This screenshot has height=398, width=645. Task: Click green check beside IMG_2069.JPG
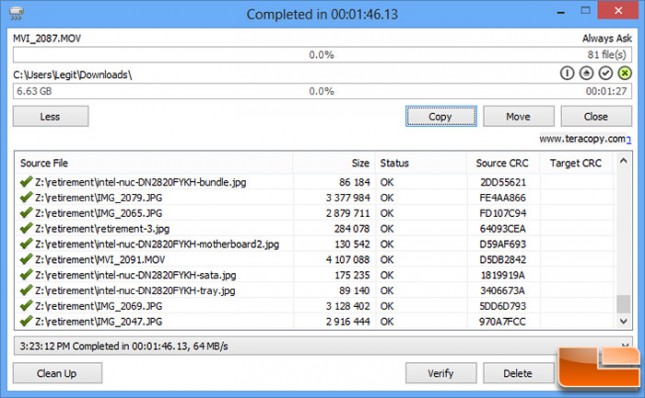(26, 306)
